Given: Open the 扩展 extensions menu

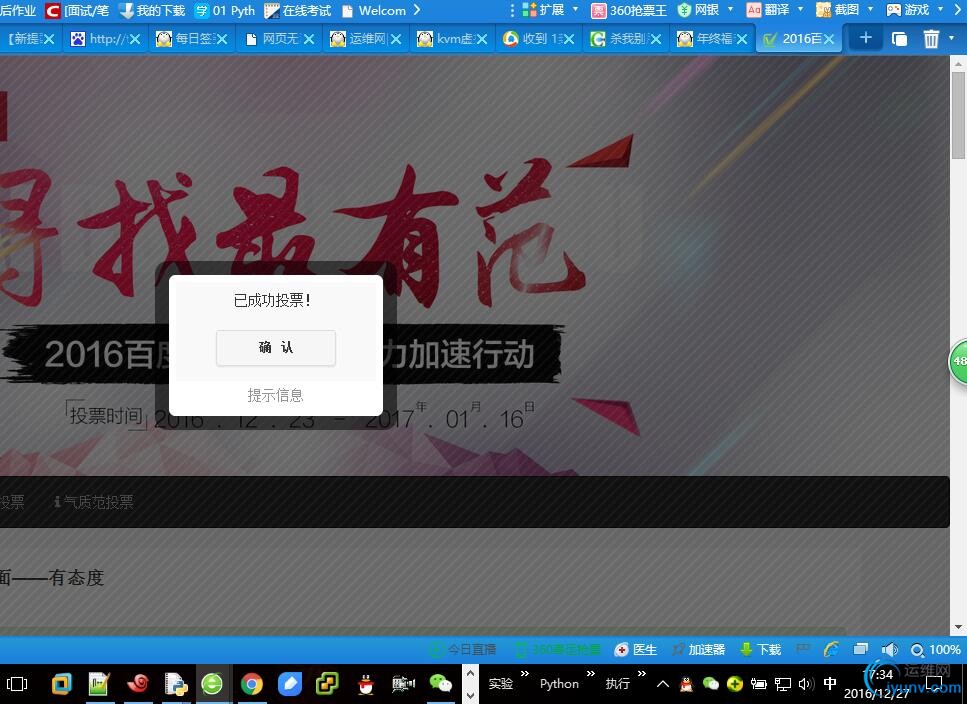Looking at the screenshot, I should click(544, 10).
